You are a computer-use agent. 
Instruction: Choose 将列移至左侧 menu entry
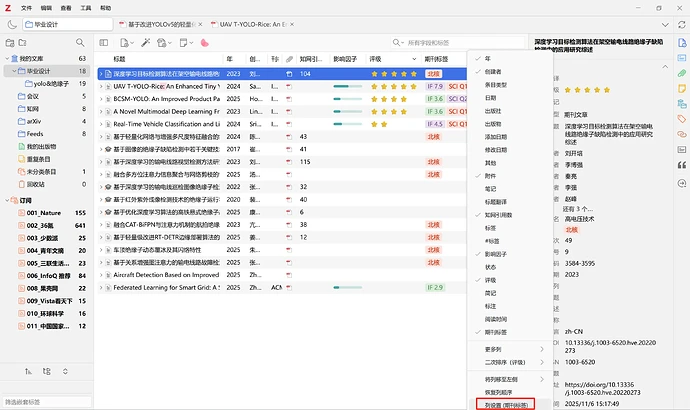(510, 379)
